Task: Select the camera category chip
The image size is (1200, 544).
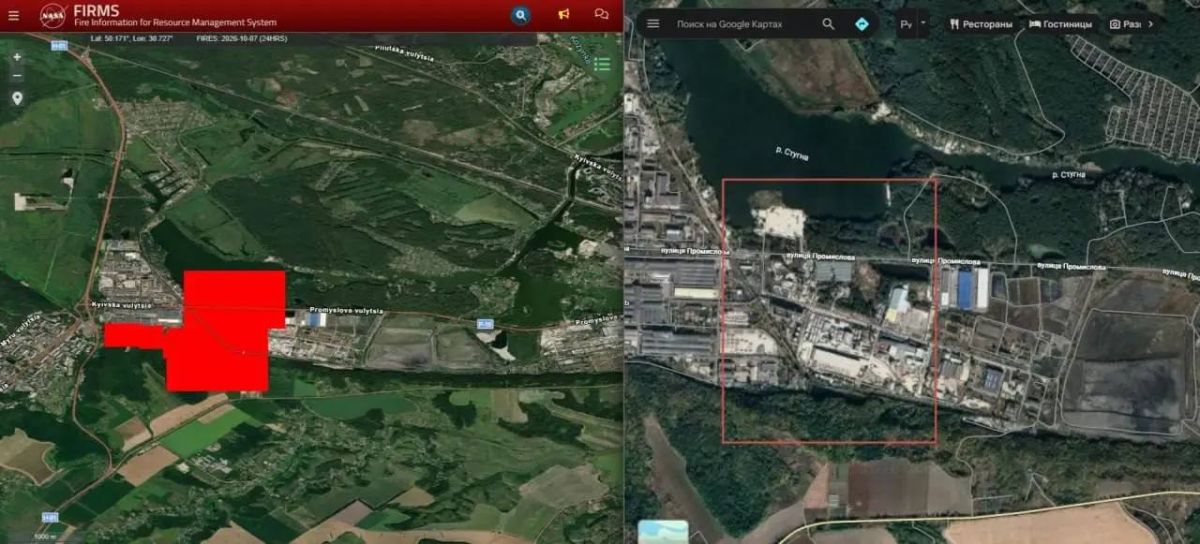Action: pos(1125,24)
